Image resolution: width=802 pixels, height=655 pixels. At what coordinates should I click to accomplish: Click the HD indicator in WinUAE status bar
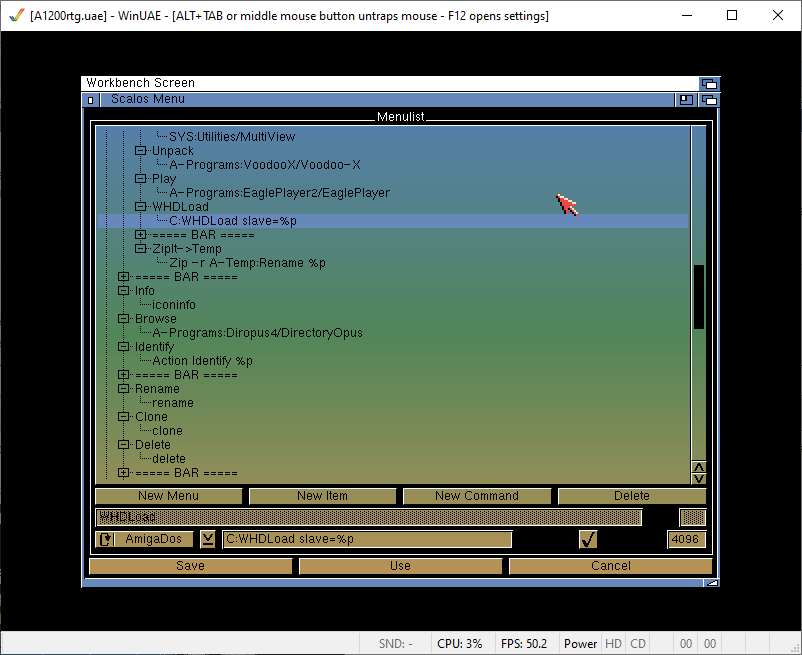[613, 644]
